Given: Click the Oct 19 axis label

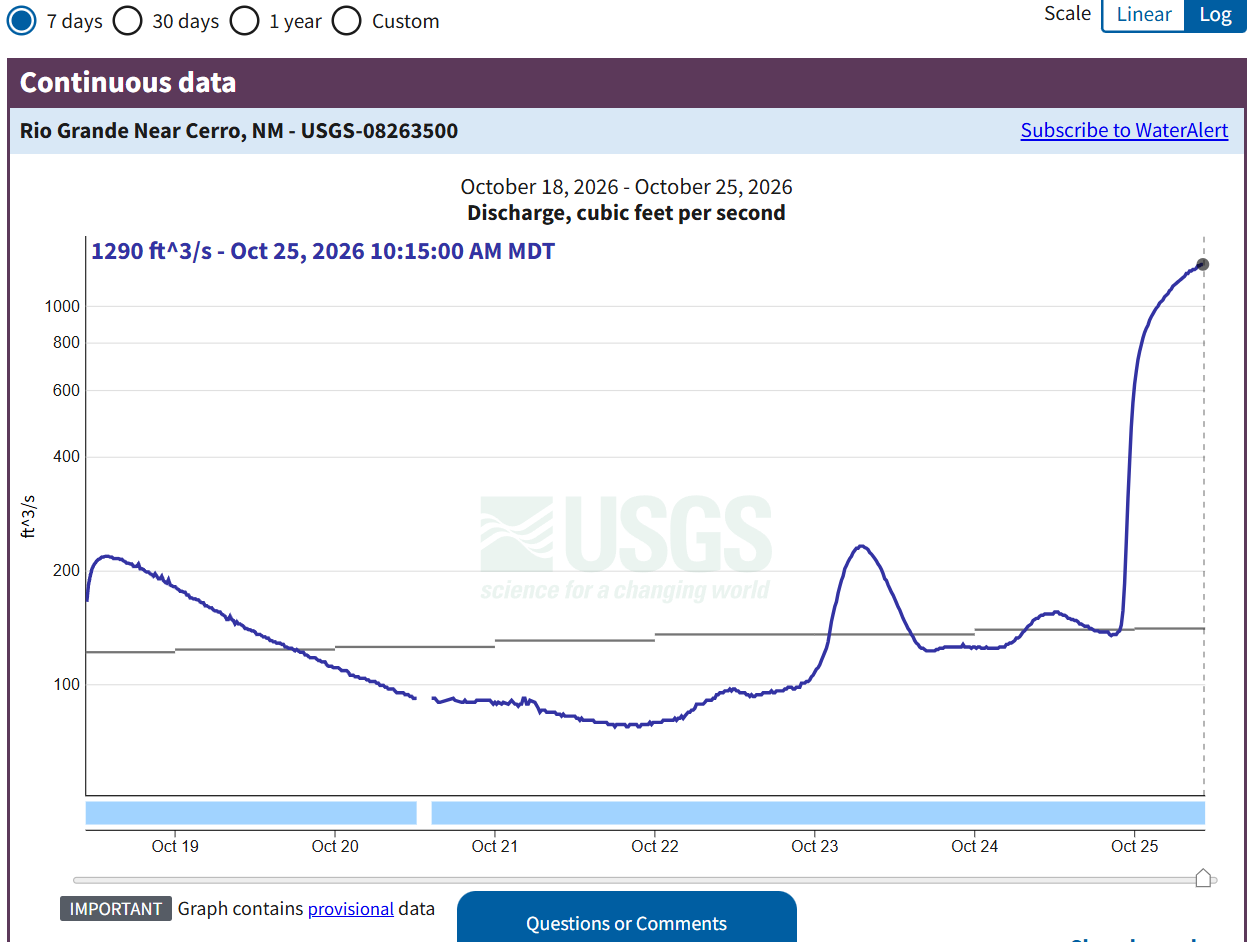Looking at the screenshot, I should click(175, 846).
